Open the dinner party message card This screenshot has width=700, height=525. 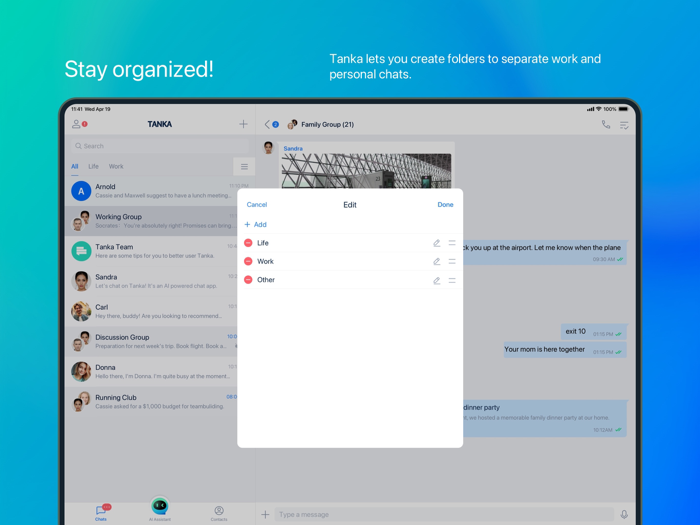tap(545, 418)
